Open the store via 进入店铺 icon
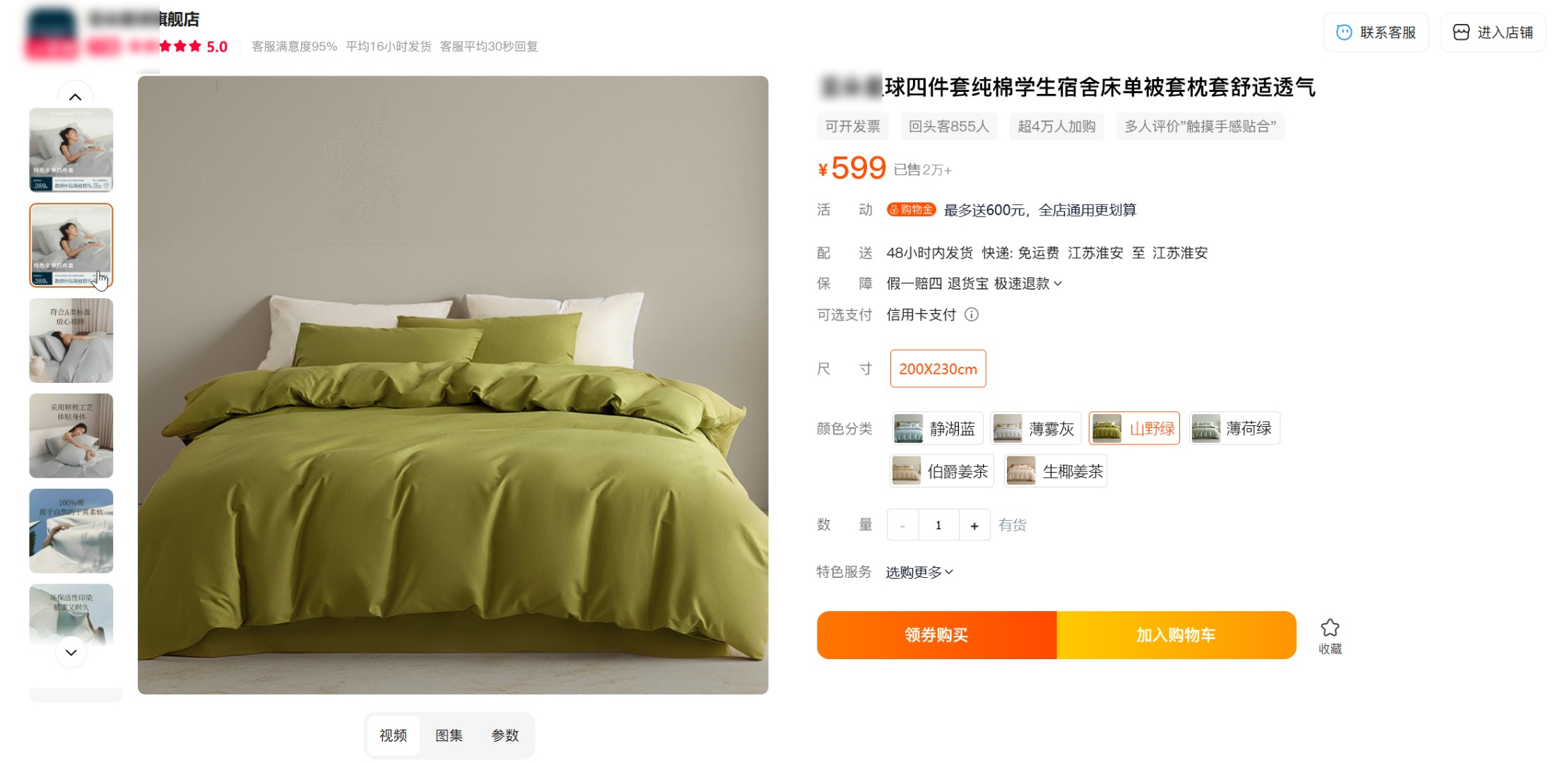The height and width of the screenshot is (763, 1568). pos(1461,32)
